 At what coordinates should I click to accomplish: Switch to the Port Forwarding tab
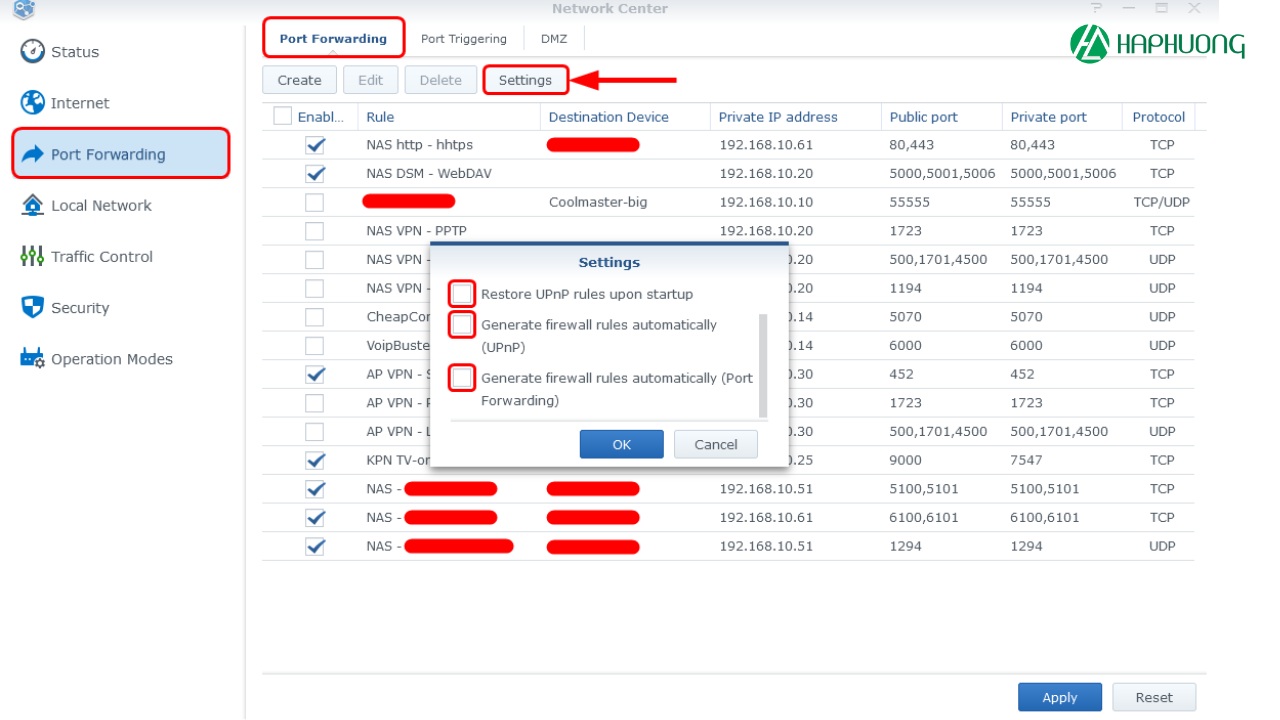coord(333,38)
